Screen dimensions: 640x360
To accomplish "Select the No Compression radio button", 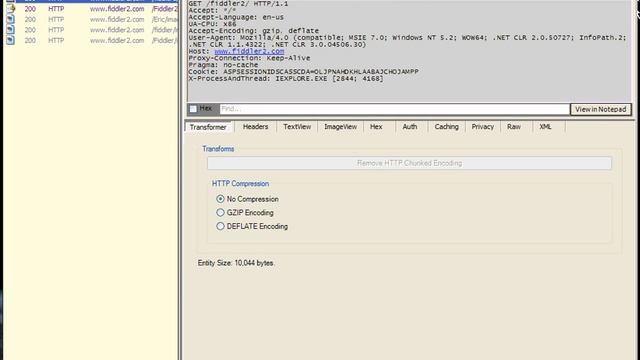I will pyautogui.click(x=220, y=199).
